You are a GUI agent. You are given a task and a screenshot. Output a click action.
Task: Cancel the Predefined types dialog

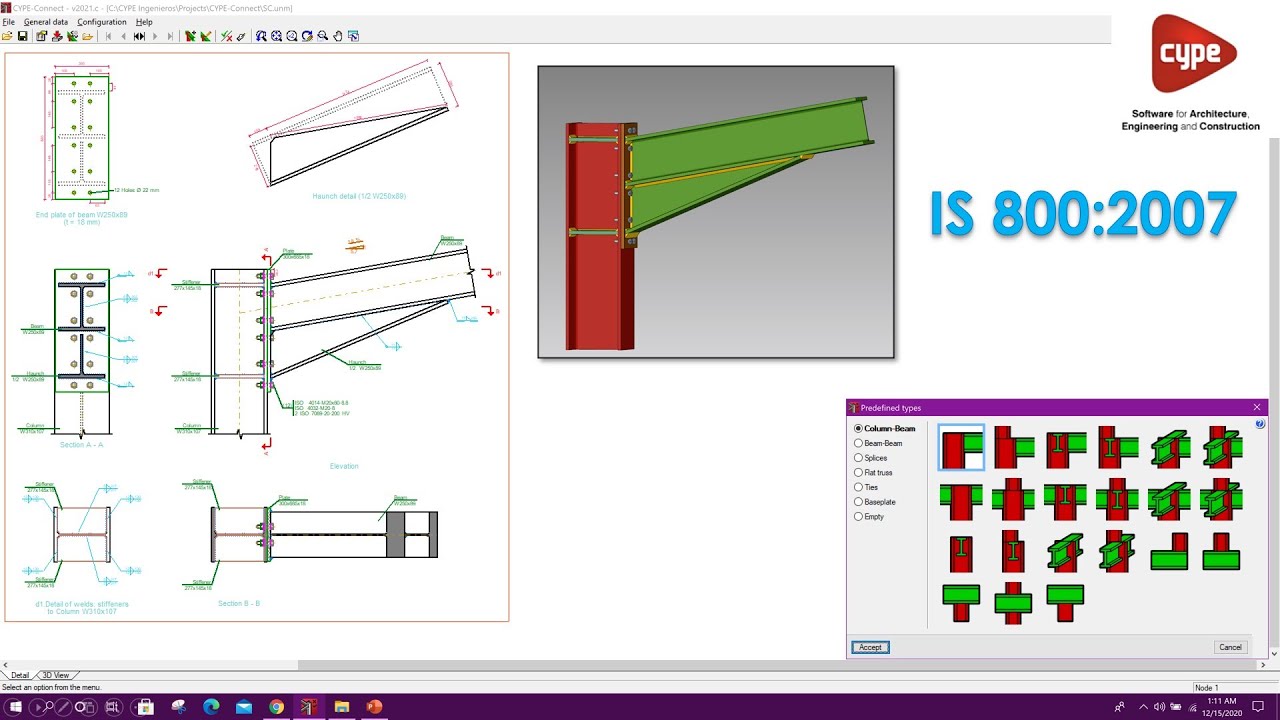point(1230,647)
